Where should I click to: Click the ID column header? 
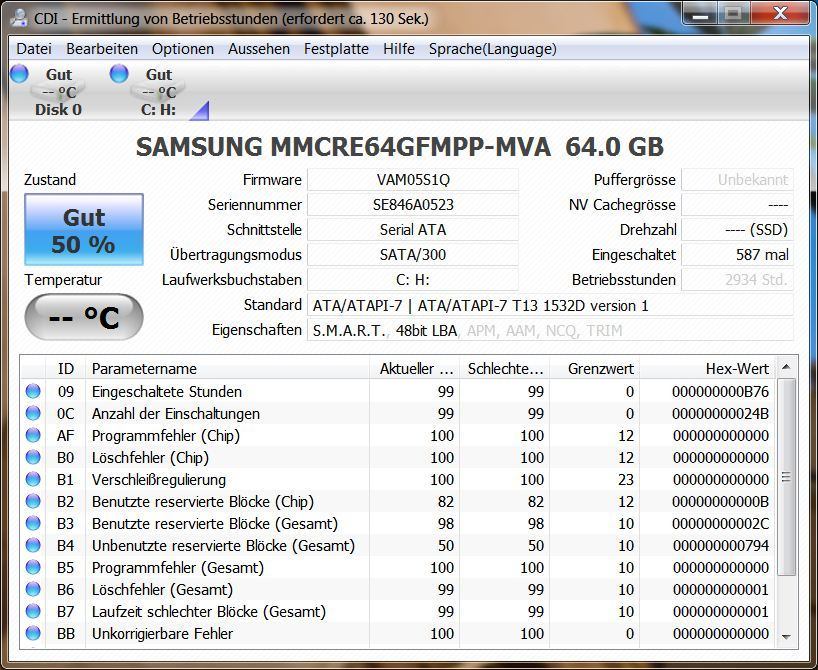pos(66,368)
